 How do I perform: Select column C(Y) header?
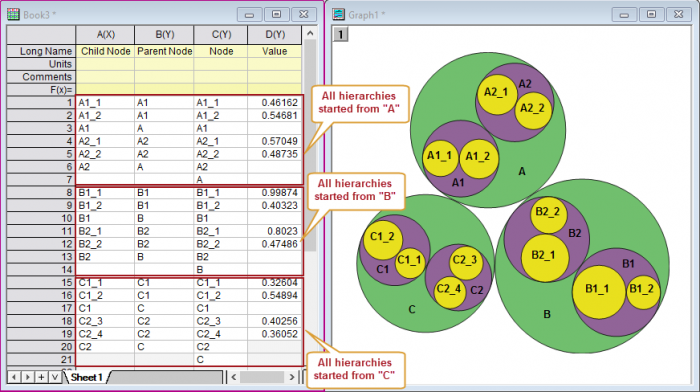(x=221, y=35)
